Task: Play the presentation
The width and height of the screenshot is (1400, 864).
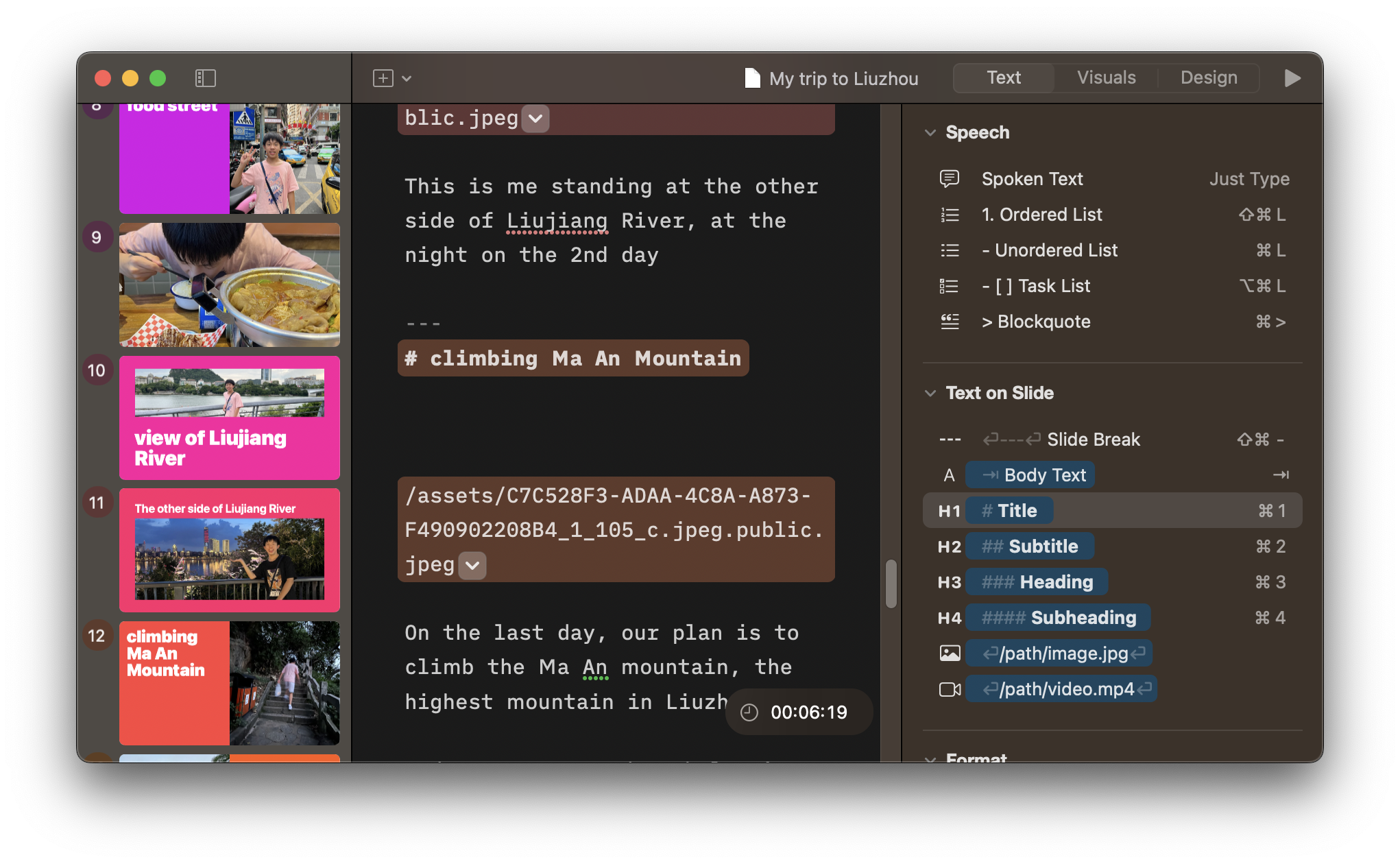Action: pos(1292,78)
